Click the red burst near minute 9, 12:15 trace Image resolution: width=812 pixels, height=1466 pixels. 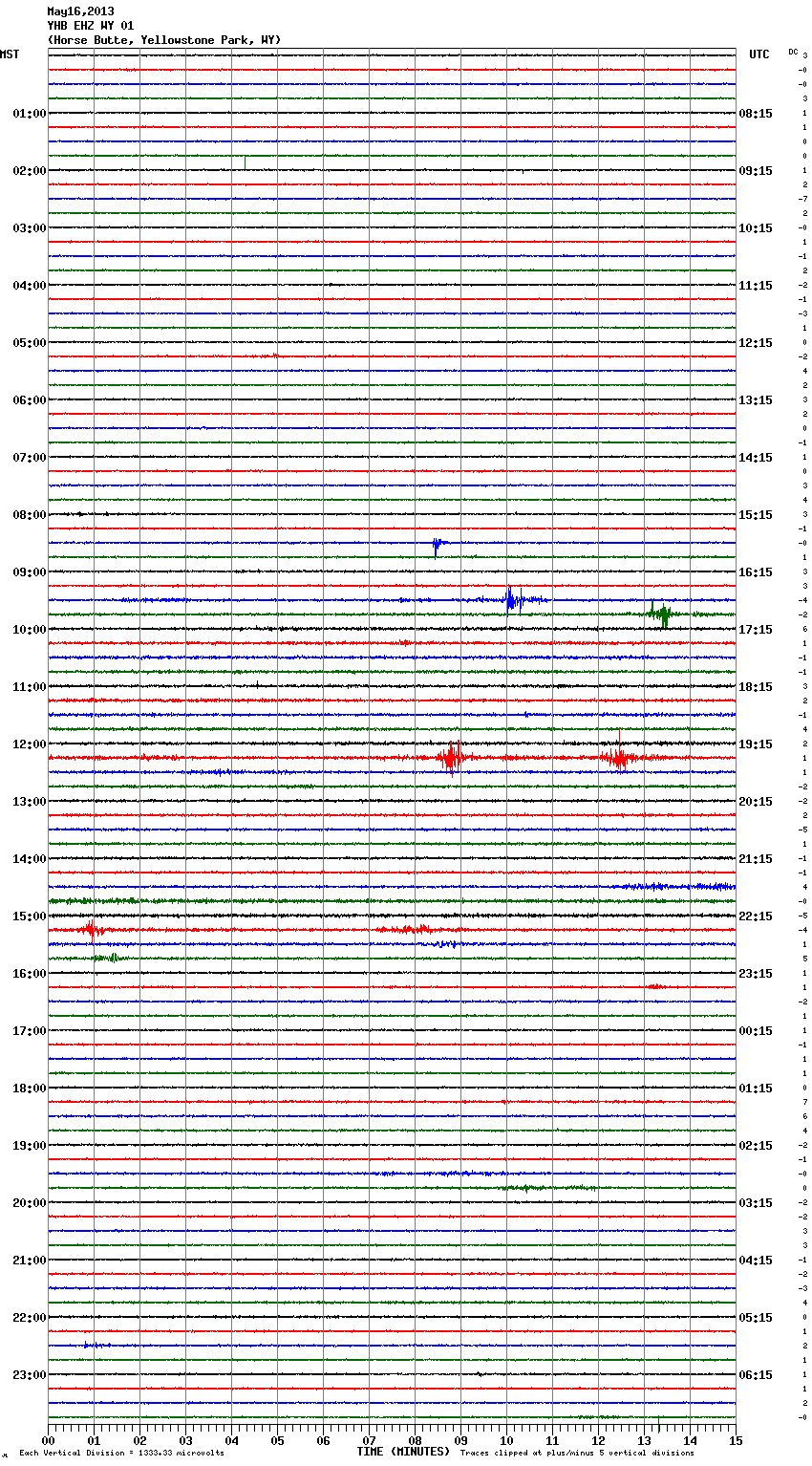453,757
